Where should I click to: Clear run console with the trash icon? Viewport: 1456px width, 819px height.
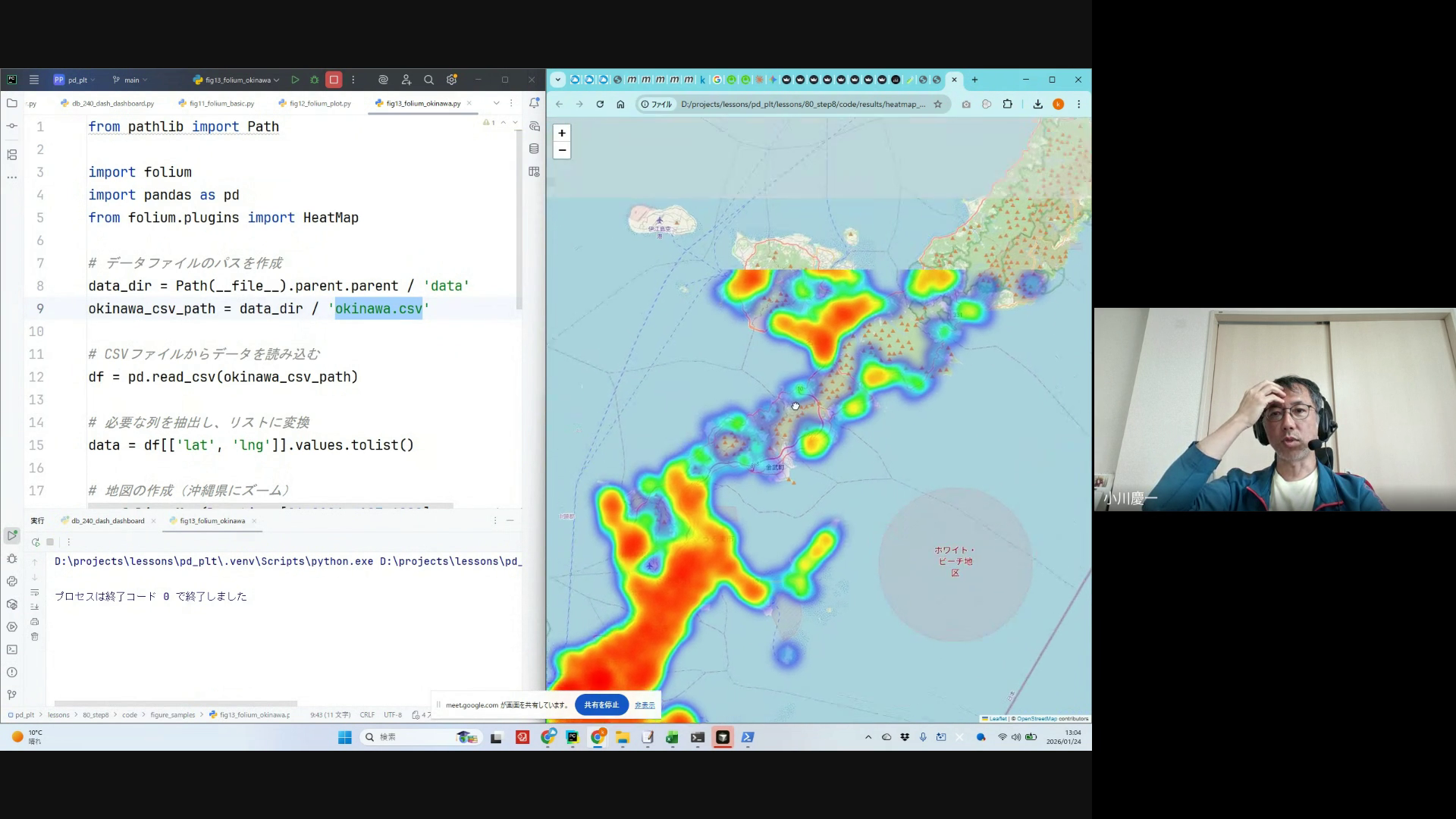pyautogui.click(x=35, y=637)
